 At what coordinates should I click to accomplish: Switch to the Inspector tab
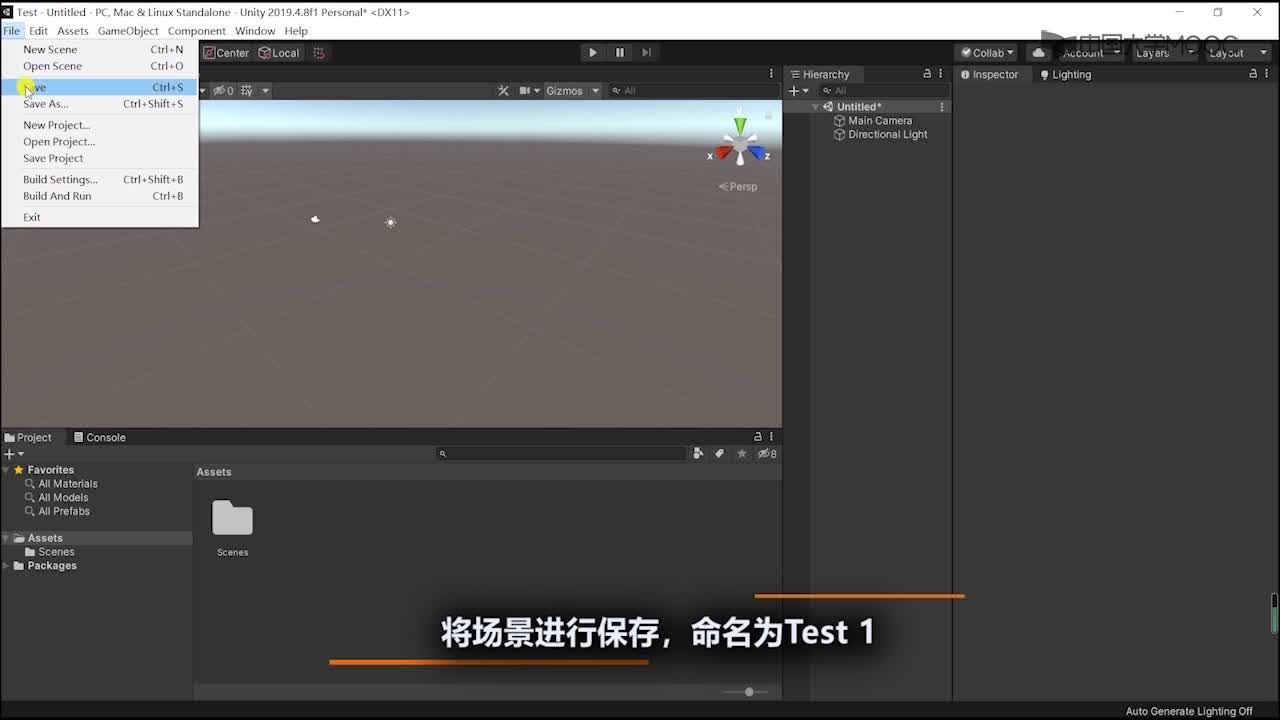(x=990, y=74)
